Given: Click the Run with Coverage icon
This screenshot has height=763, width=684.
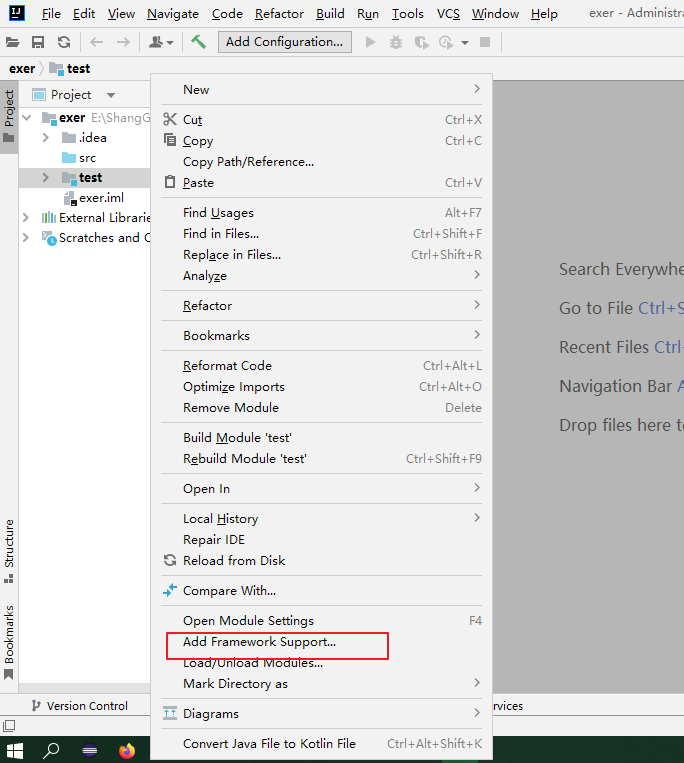Looking at the screenshot, I should (421, 42).
